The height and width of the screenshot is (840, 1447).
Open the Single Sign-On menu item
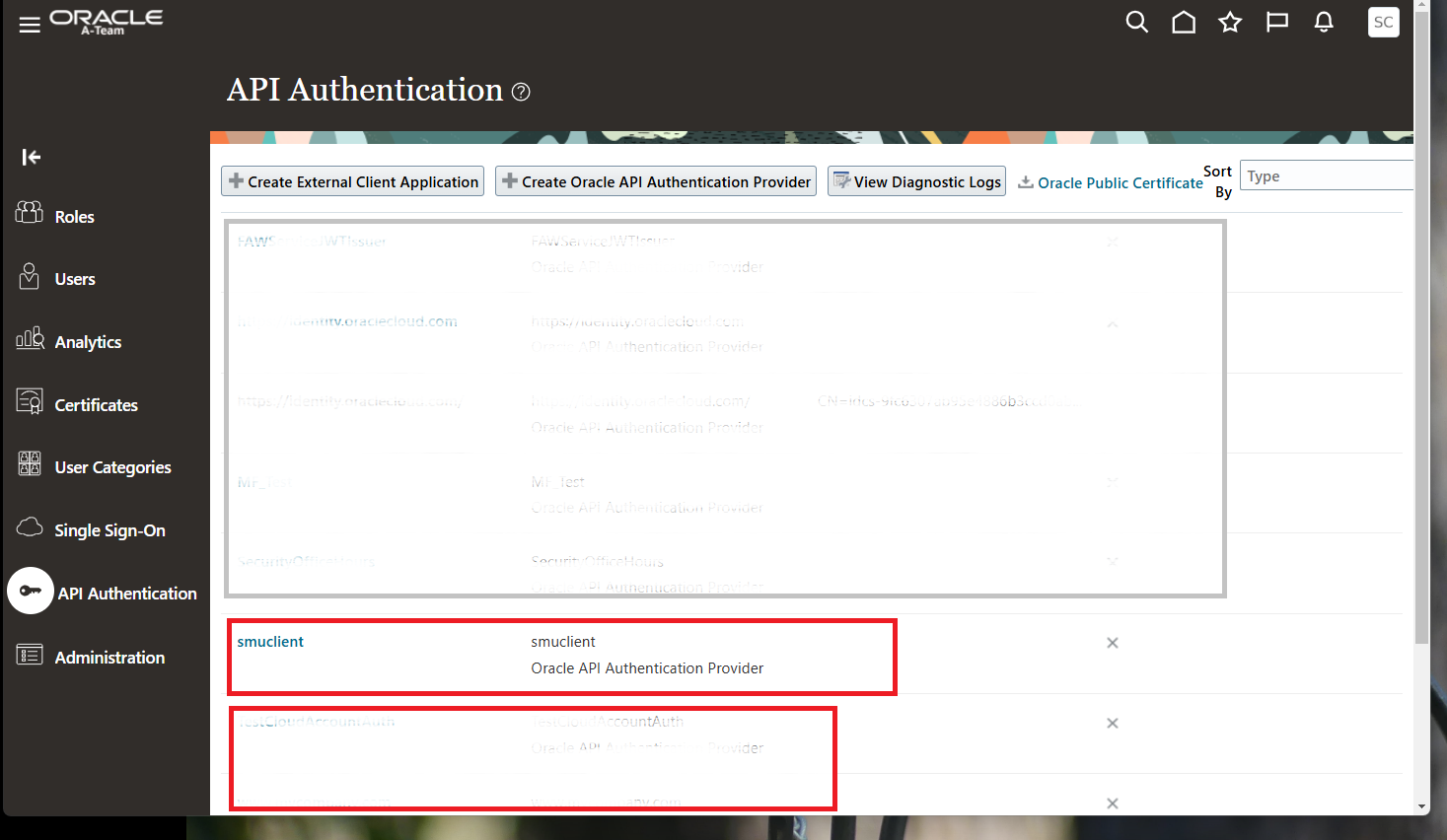109,530
